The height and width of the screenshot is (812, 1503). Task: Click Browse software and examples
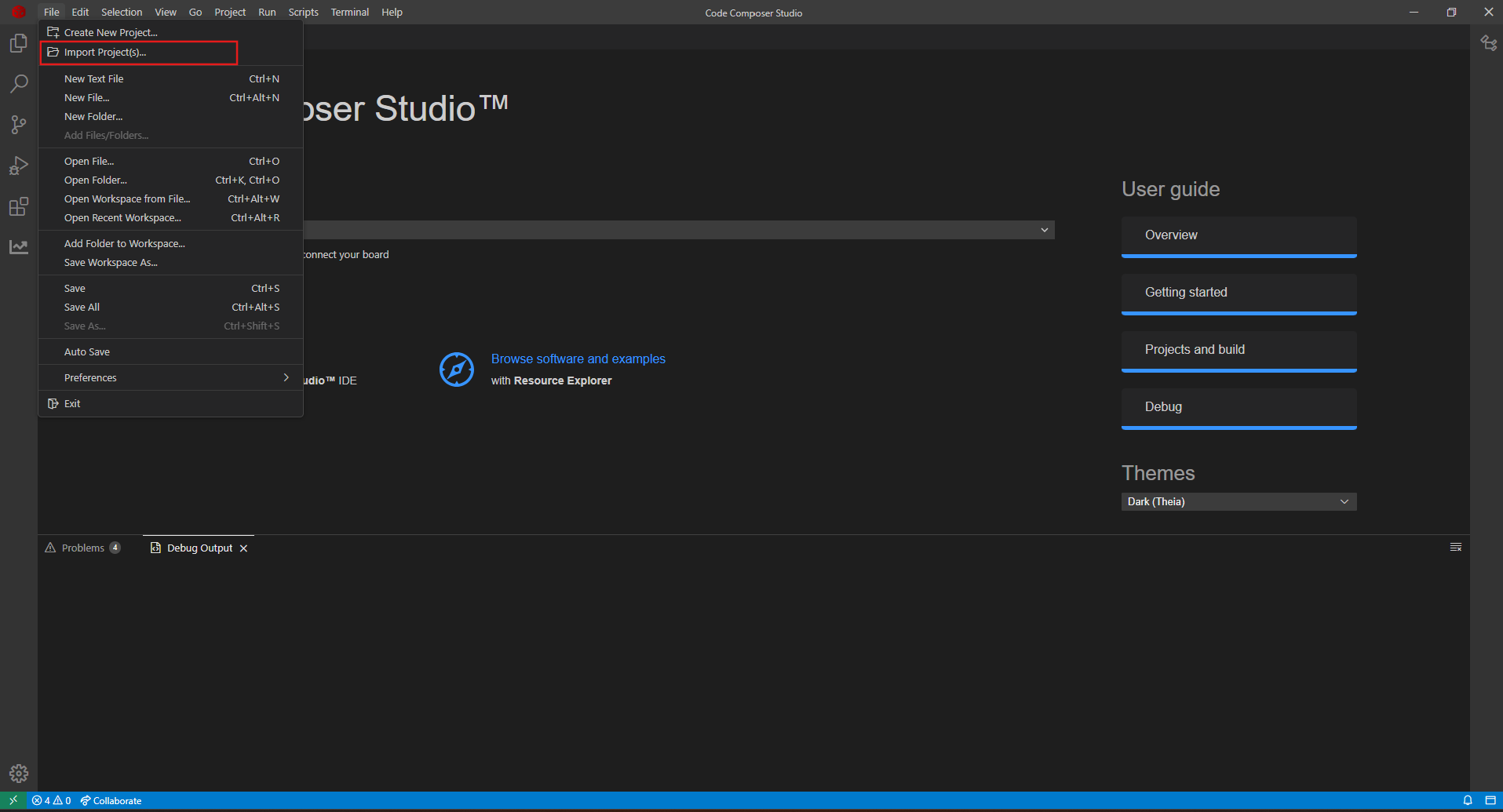[578, 359]
